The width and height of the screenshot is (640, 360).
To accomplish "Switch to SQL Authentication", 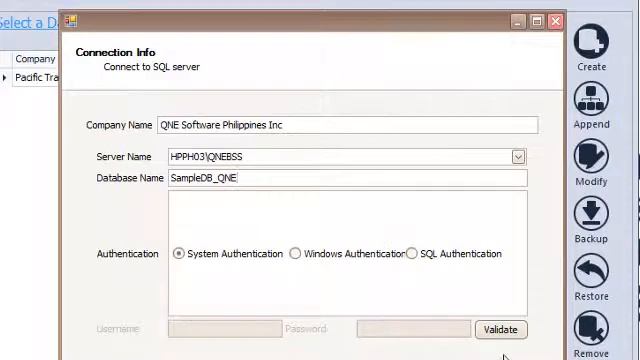I will click(x=411, y=253).
